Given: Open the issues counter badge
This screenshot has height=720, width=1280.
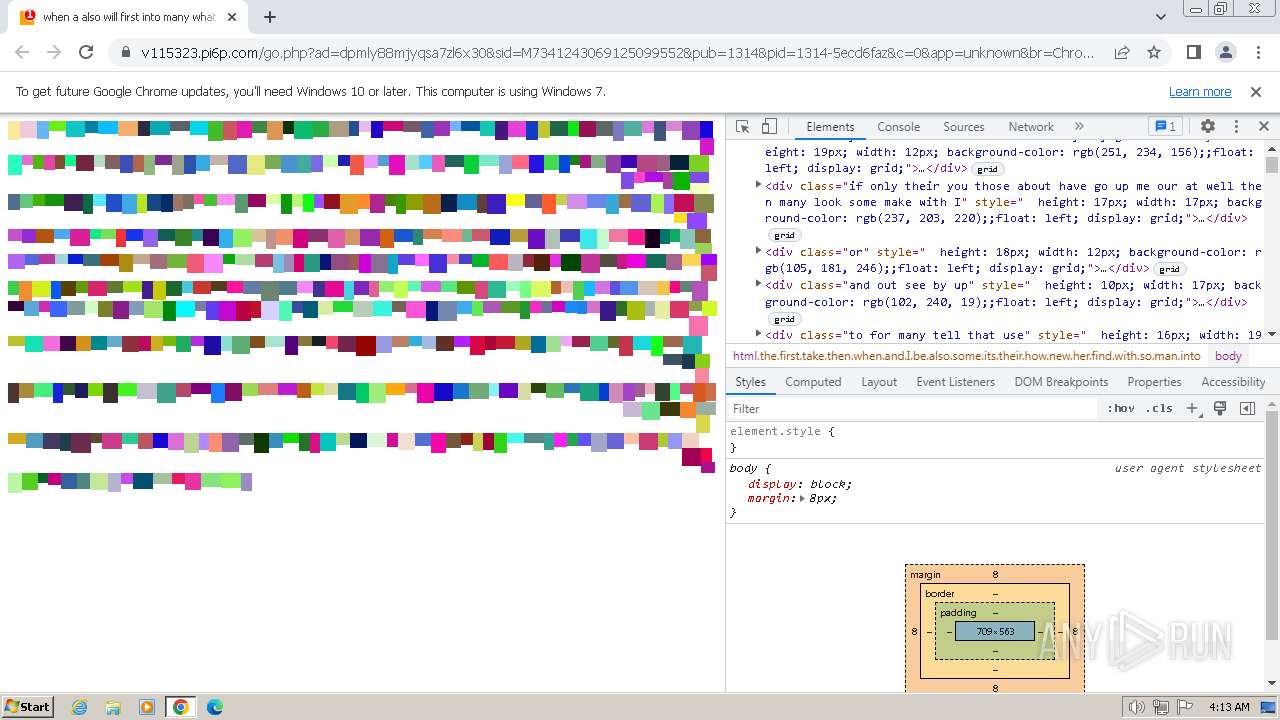Looking at the screenshot, I should click(x=1165, y=127).
